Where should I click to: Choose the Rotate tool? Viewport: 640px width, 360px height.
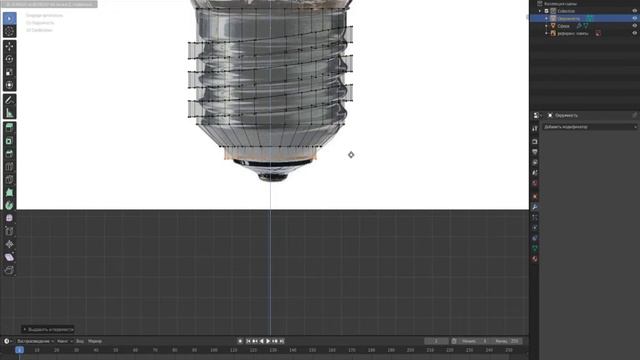(x=9, y=59)
